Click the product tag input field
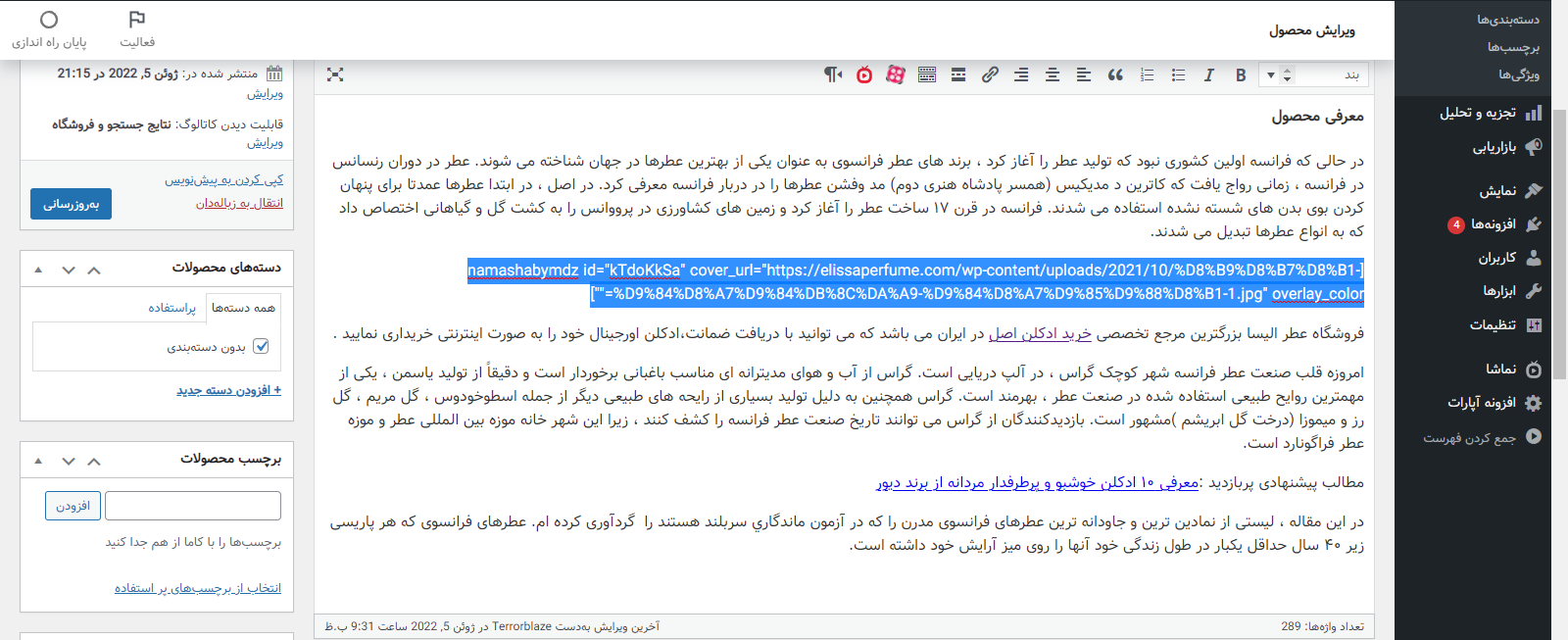 (x=193, y=506)
